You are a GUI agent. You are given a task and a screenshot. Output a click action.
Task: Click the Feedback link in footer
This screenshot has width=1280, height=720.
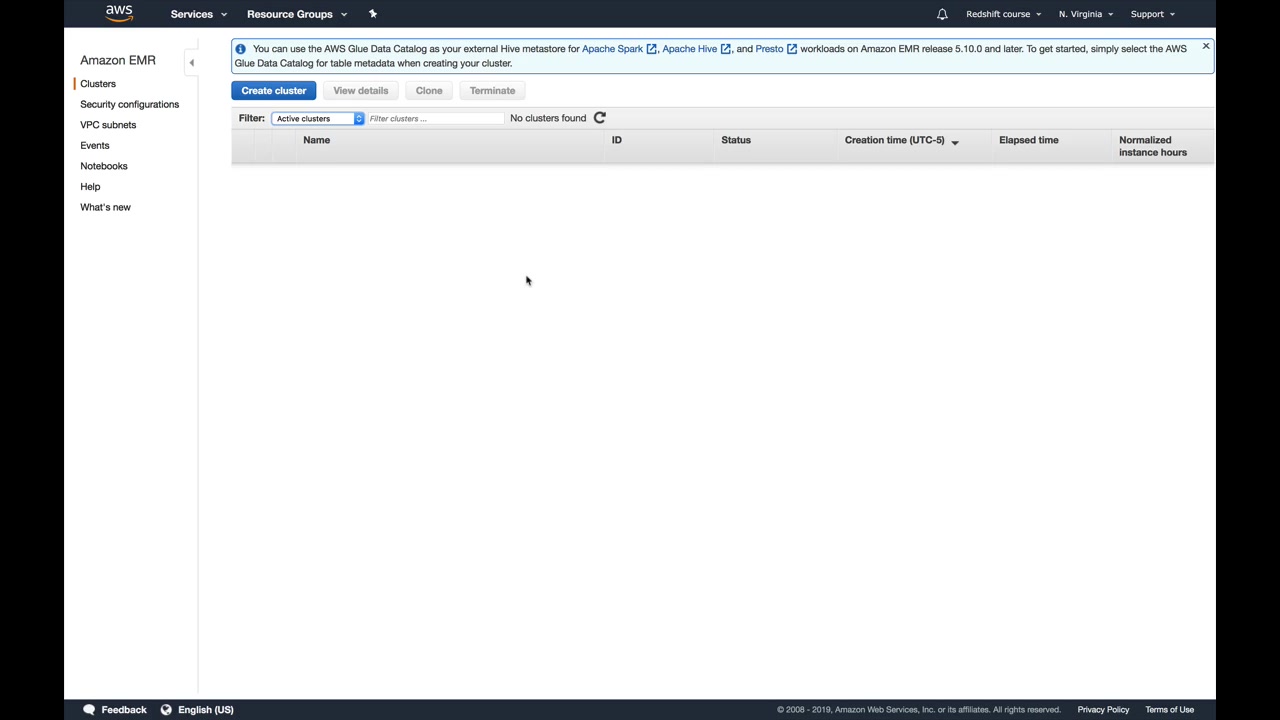[x=124, y=710]
